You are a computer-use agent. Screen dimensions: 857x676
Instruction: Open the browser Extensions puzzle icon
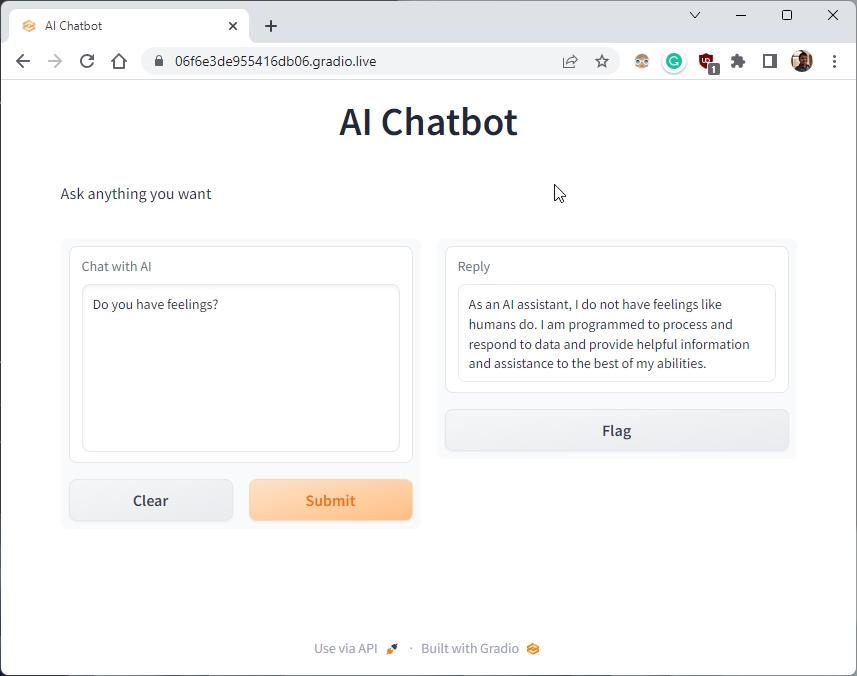[738, 61]
